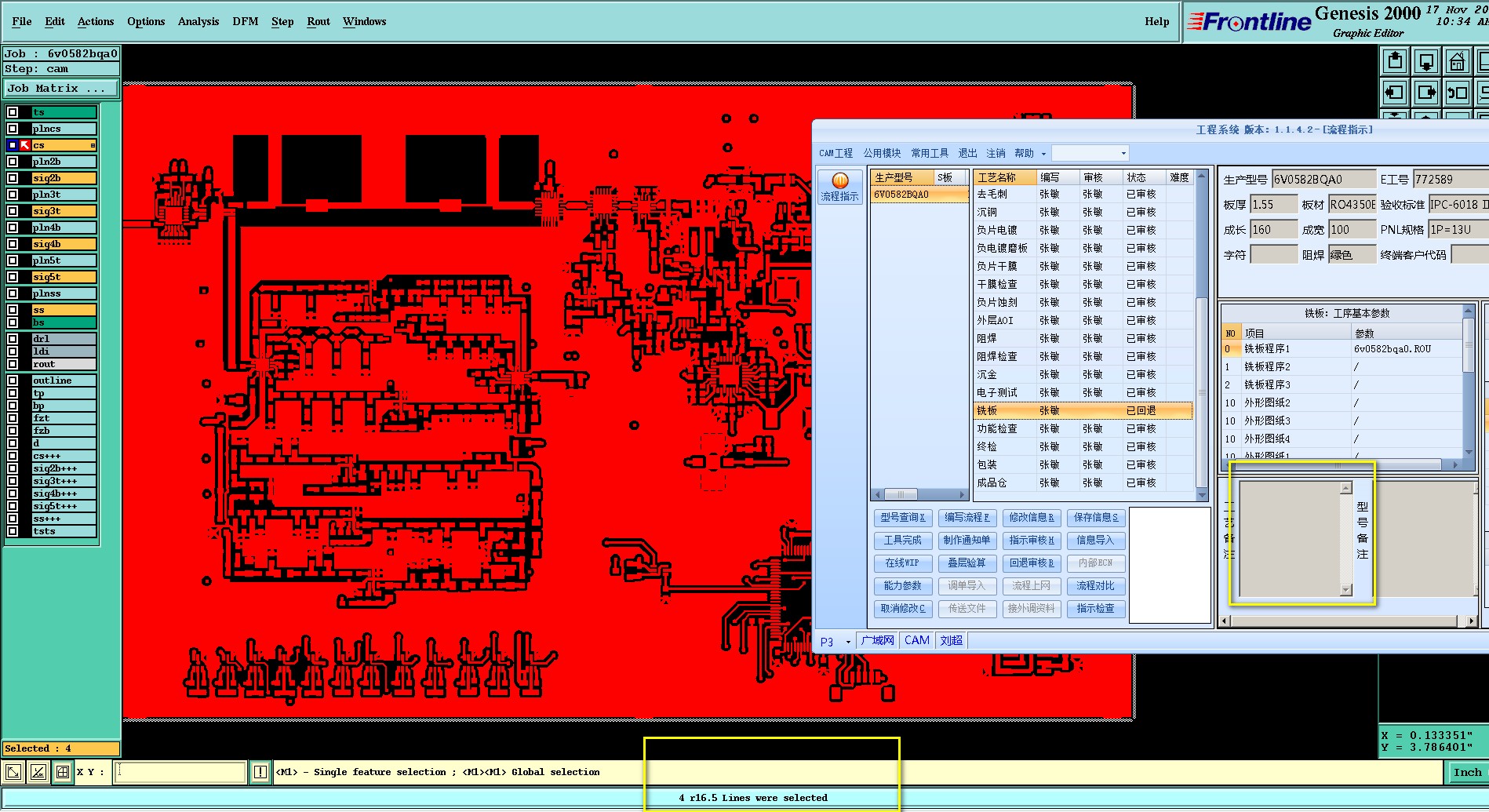Click the 6v0582bqa0.ROU parameter cell

tap(1406, 349)
